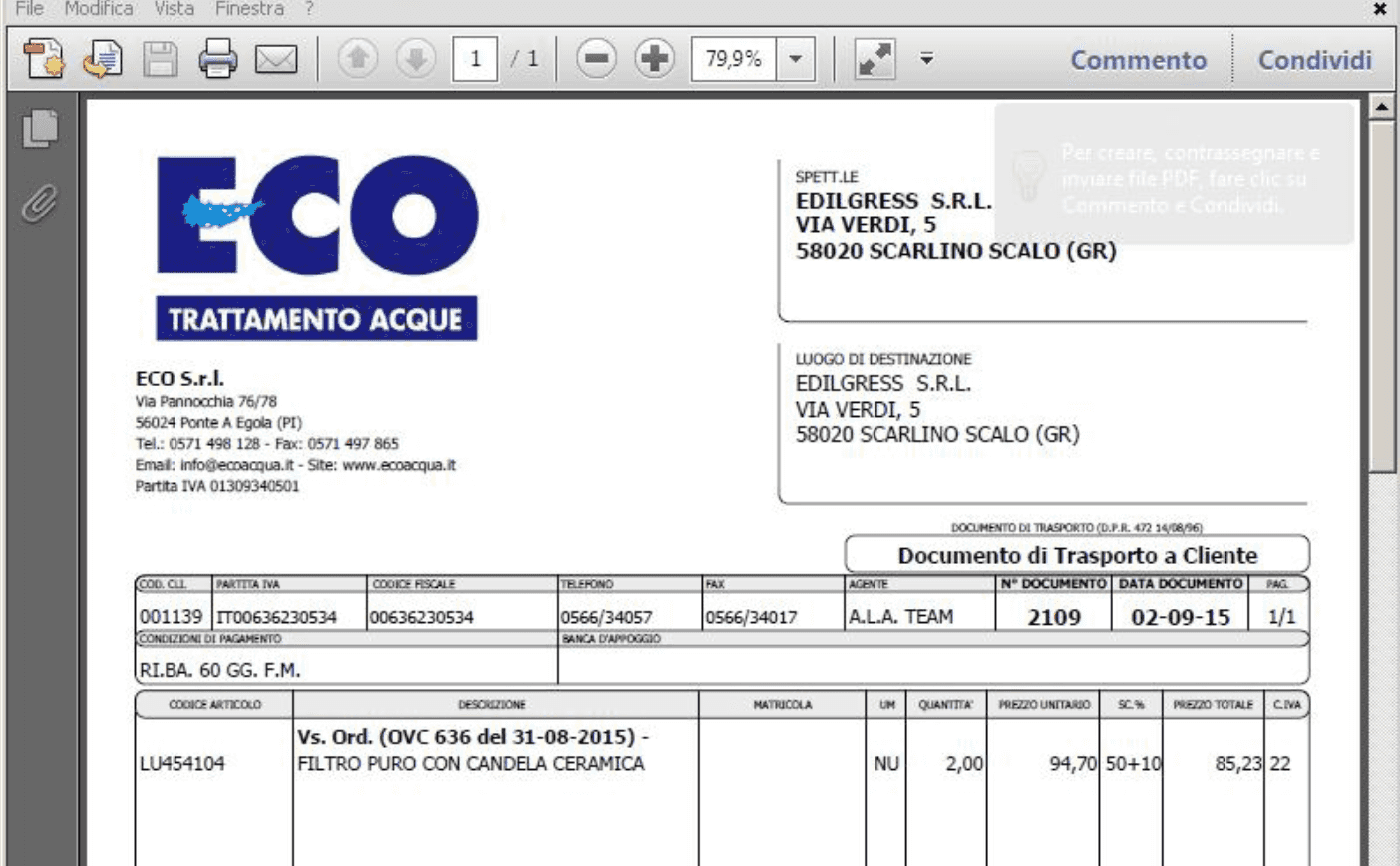The image size is (1400, 866).
Task: Click the create PDF toolbar icon
Action: 44,59
